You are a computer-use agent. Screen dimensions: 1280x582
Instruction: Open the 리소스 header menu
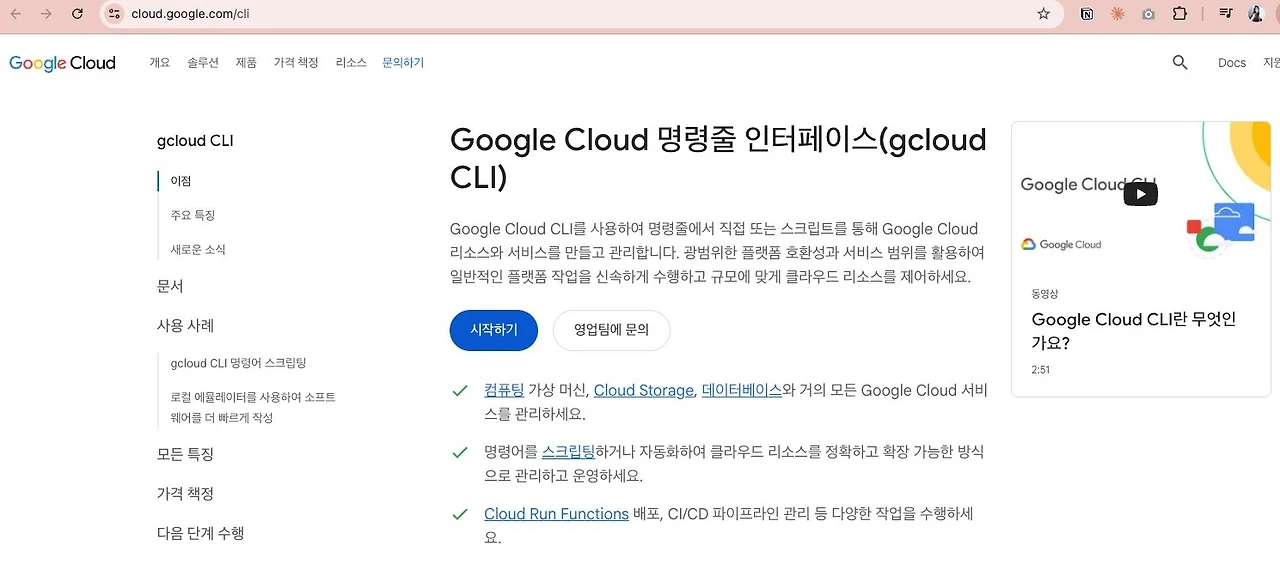point(351,63)
